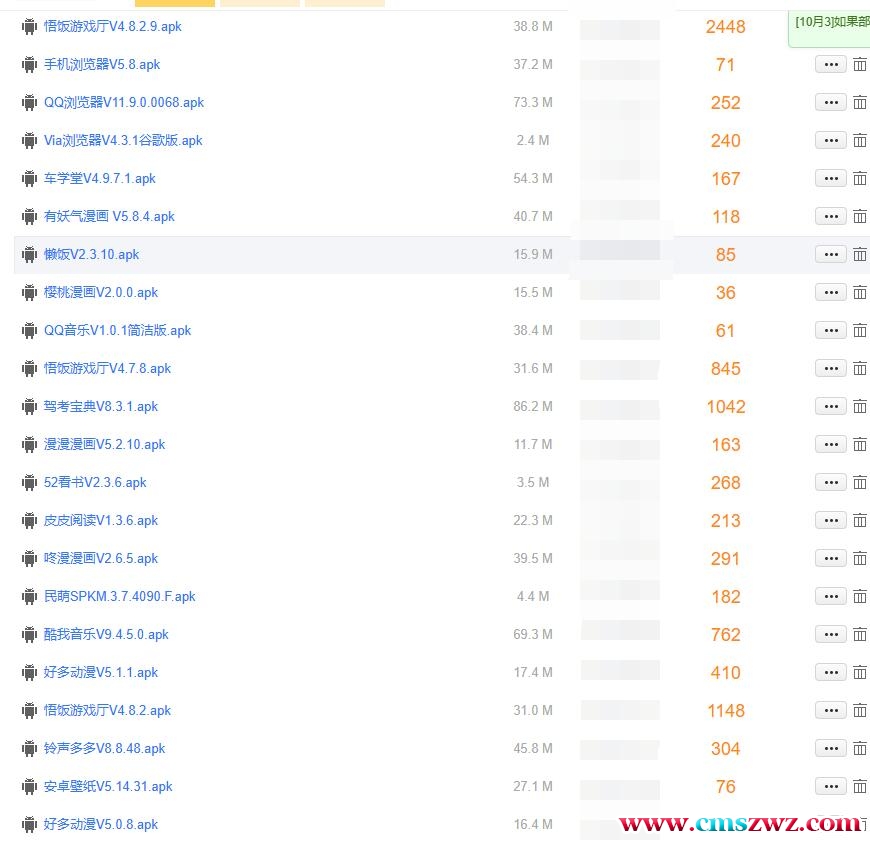The image size is (870, 841).
Task: Open the file 咚漫漫画V2.6.5.apk
Action: [101, 559]
